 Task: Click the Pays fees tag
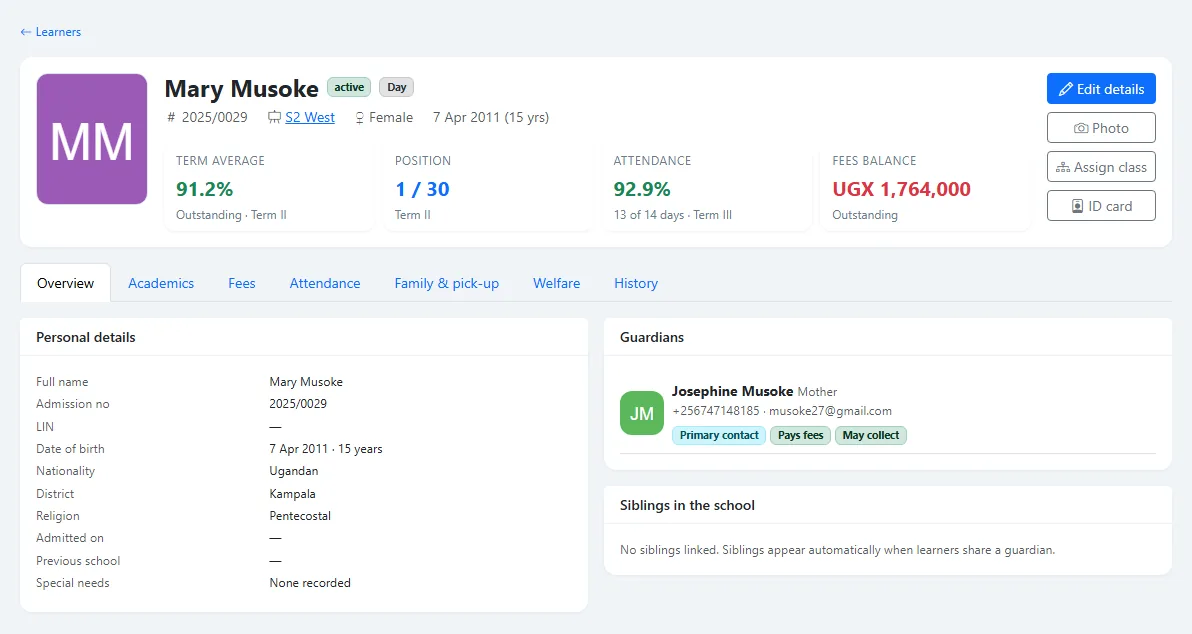(800, 435)
